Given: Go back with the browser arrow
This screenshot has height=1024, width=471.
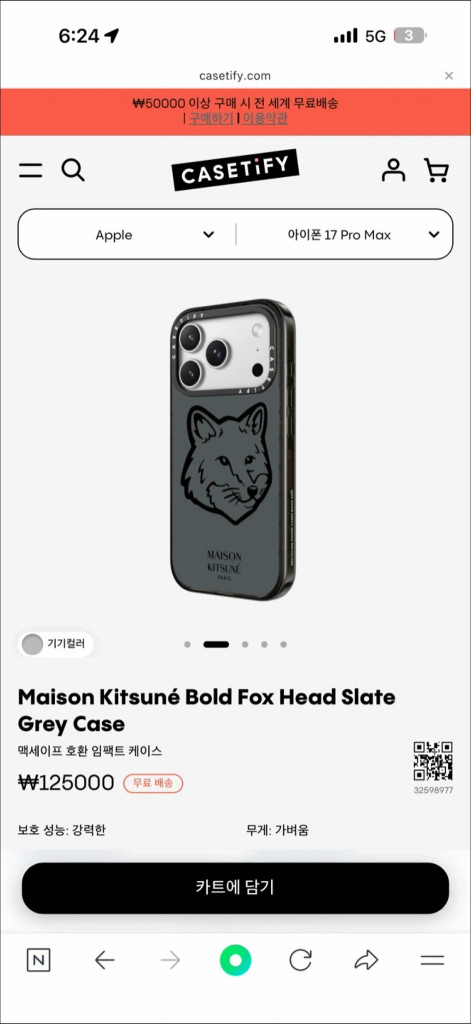Looking at the screenshot, I should pos(105,960).
